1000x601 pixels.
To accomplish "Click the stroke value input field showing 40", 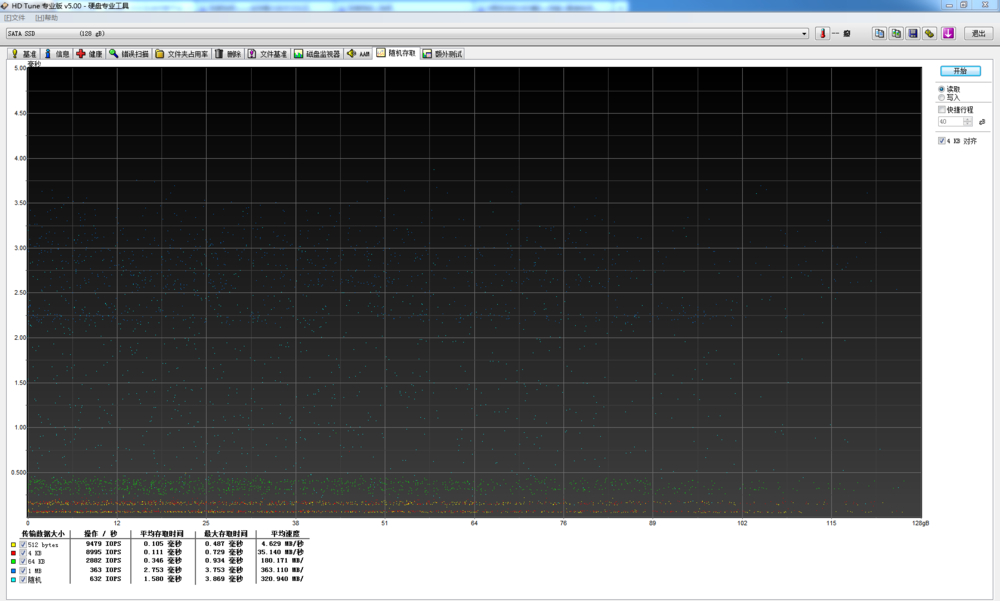I will coord(950,122).
